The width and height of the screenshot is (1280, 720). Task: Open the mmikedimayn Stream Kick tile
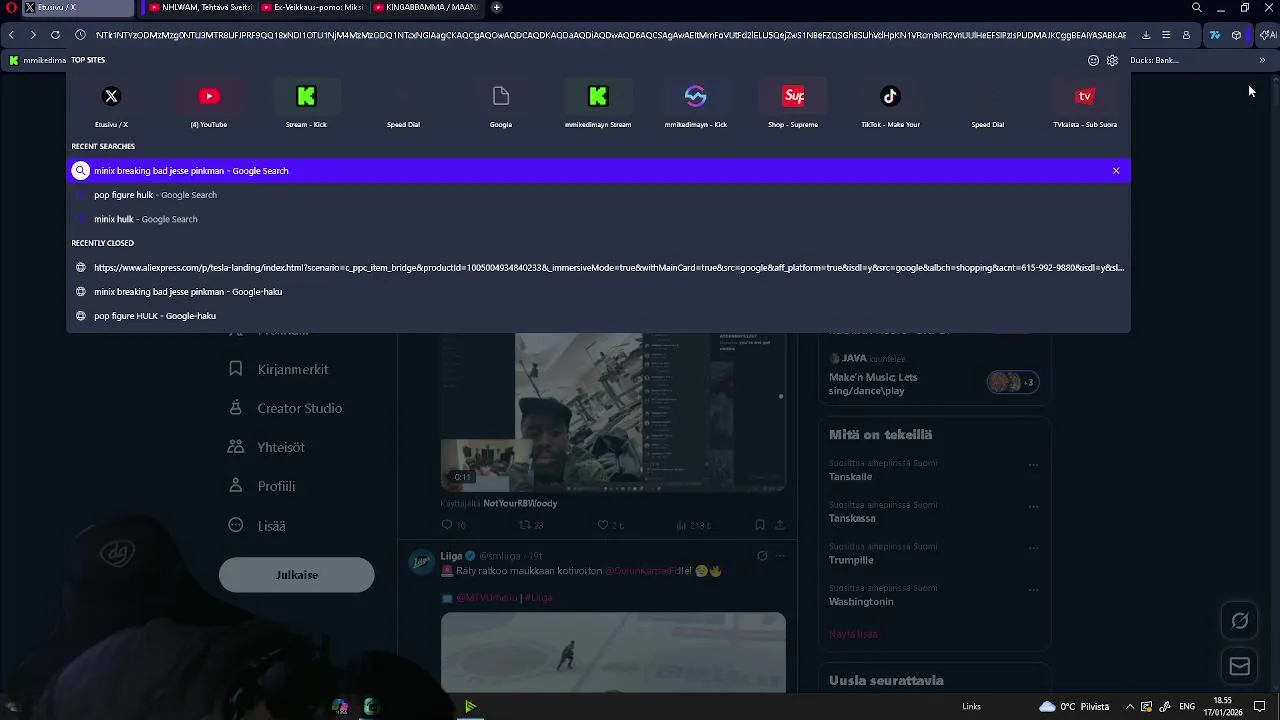pos(598,104)
